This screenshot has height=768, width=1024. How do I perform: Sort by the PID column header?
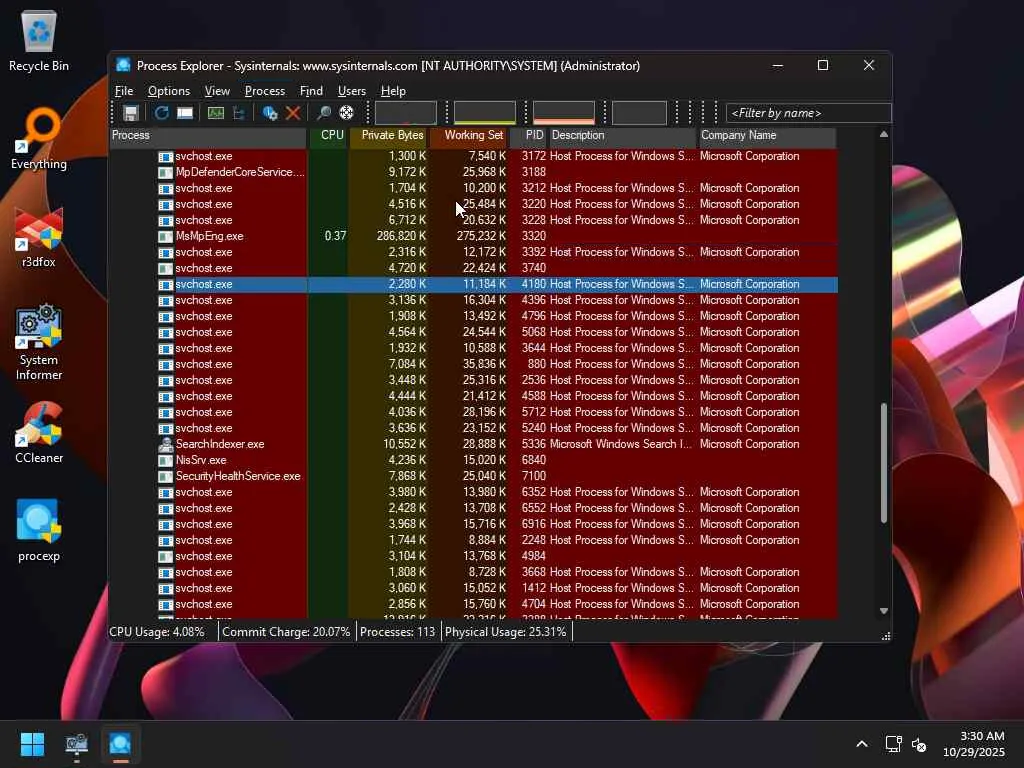tap(528, 136)
